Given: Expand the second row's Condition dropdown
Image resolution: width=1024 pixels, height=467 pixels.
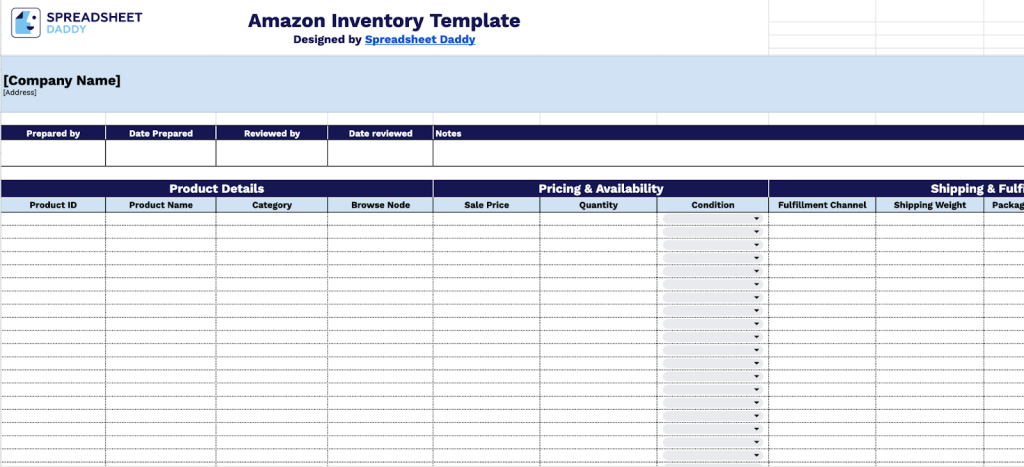Looking at the screenshot, I should click(x=756, y=232).
